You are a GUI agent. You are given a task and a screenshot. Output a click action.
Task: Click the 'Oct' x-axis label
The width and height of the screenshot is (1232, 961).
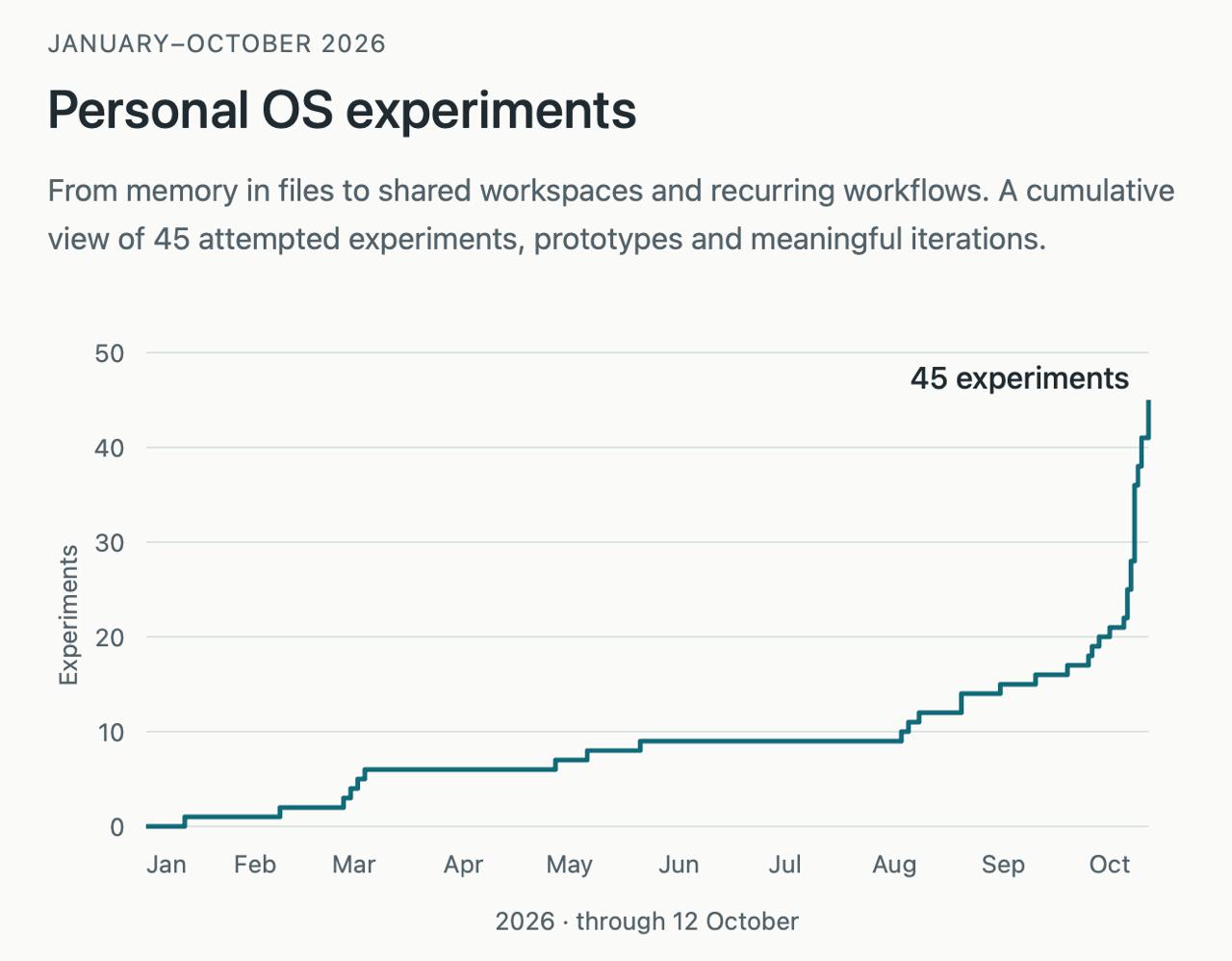point(1109,865)
